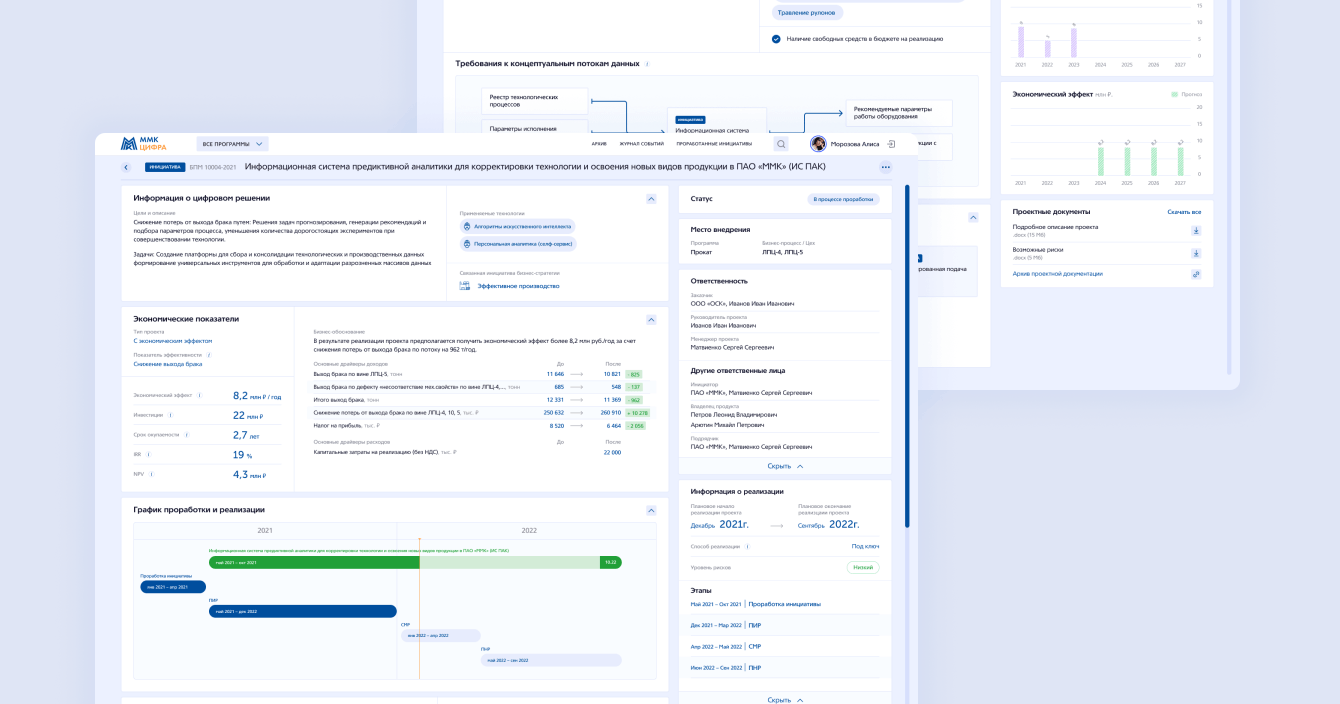The height and width of the screenshot is (704, 1340).
Task: Click ПНР timeline bar май 2022 – сен 2022
Action: [551, 660]
